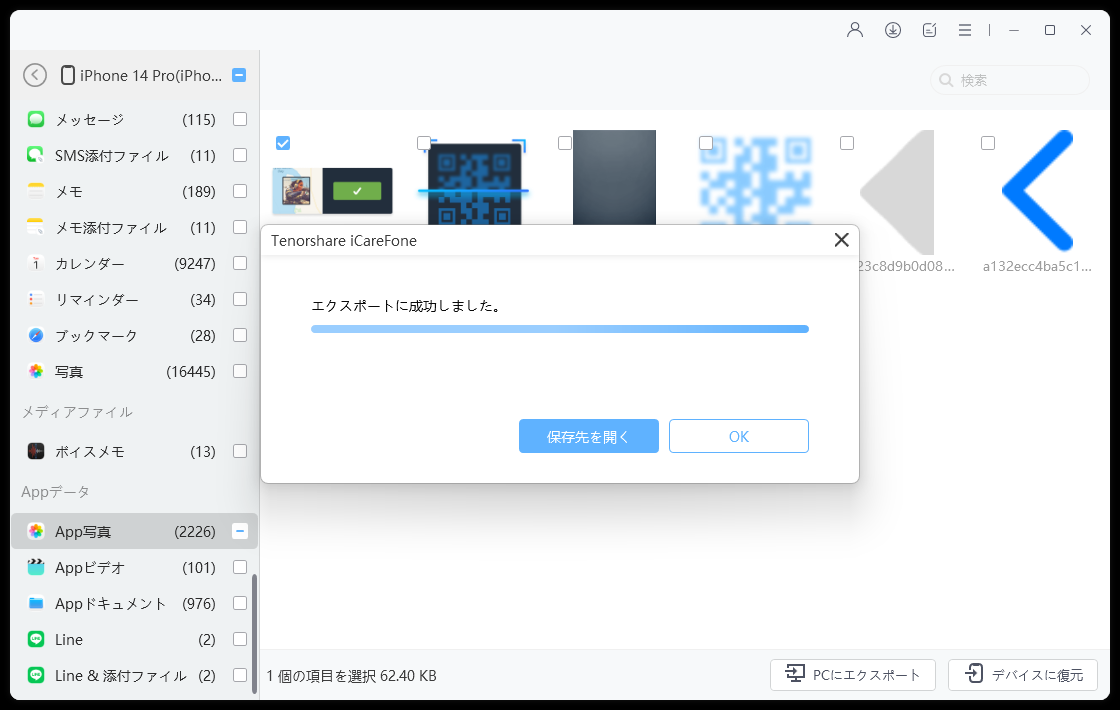Viewport: 1120px width, 710px height.
Task: Click OK in the export dialog
Action: click(x=739, y=436)
